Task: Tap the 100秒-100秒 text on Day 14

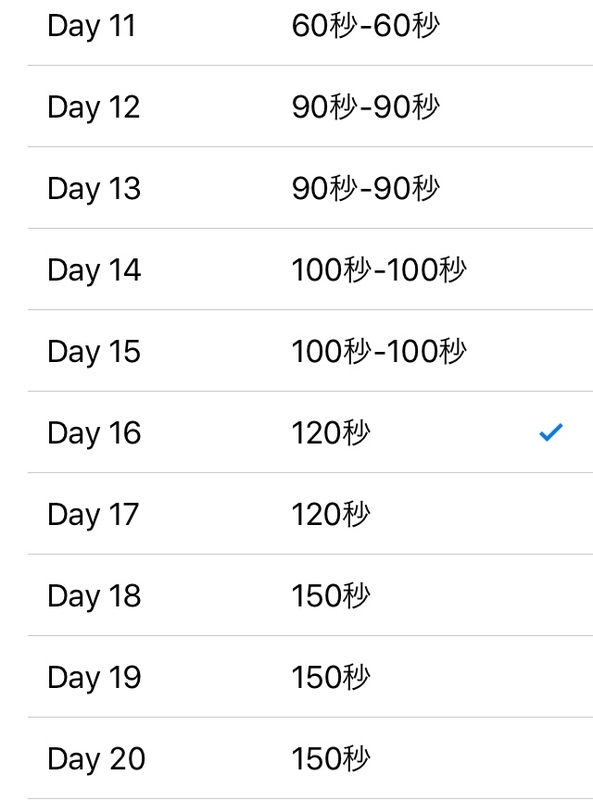Action: tap(379, 269)
